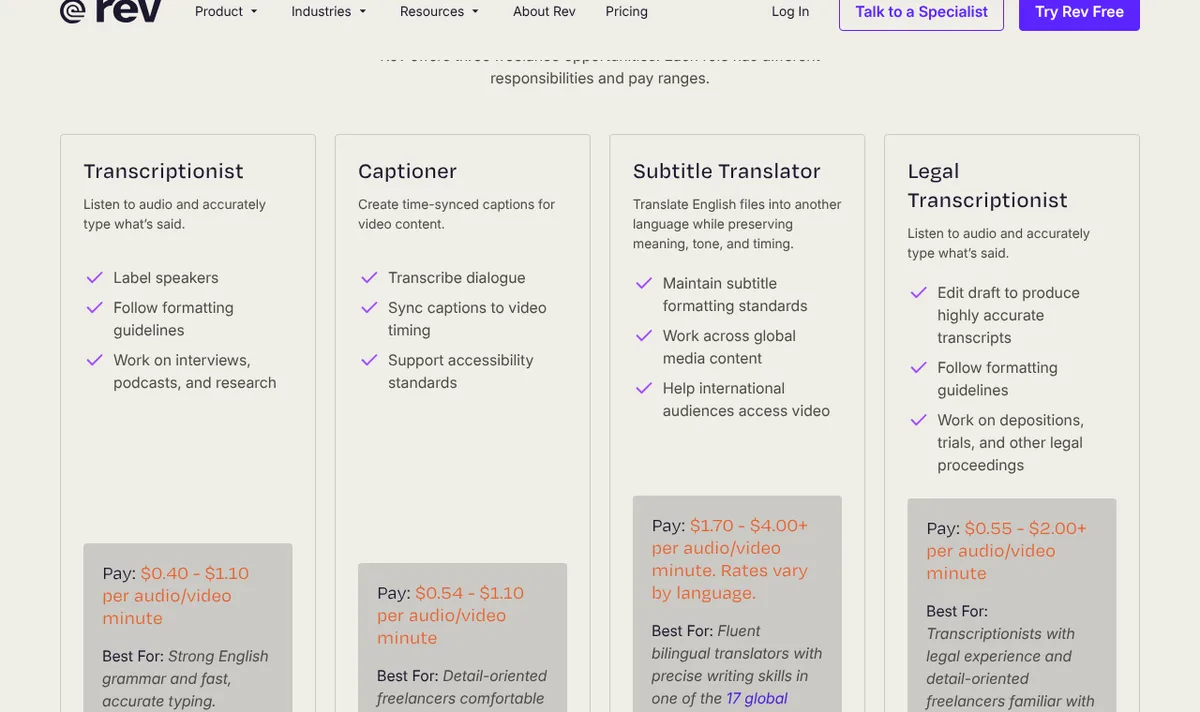
Task: Click checkmark beside Support accessibility standards
Action: click(370, 360)
